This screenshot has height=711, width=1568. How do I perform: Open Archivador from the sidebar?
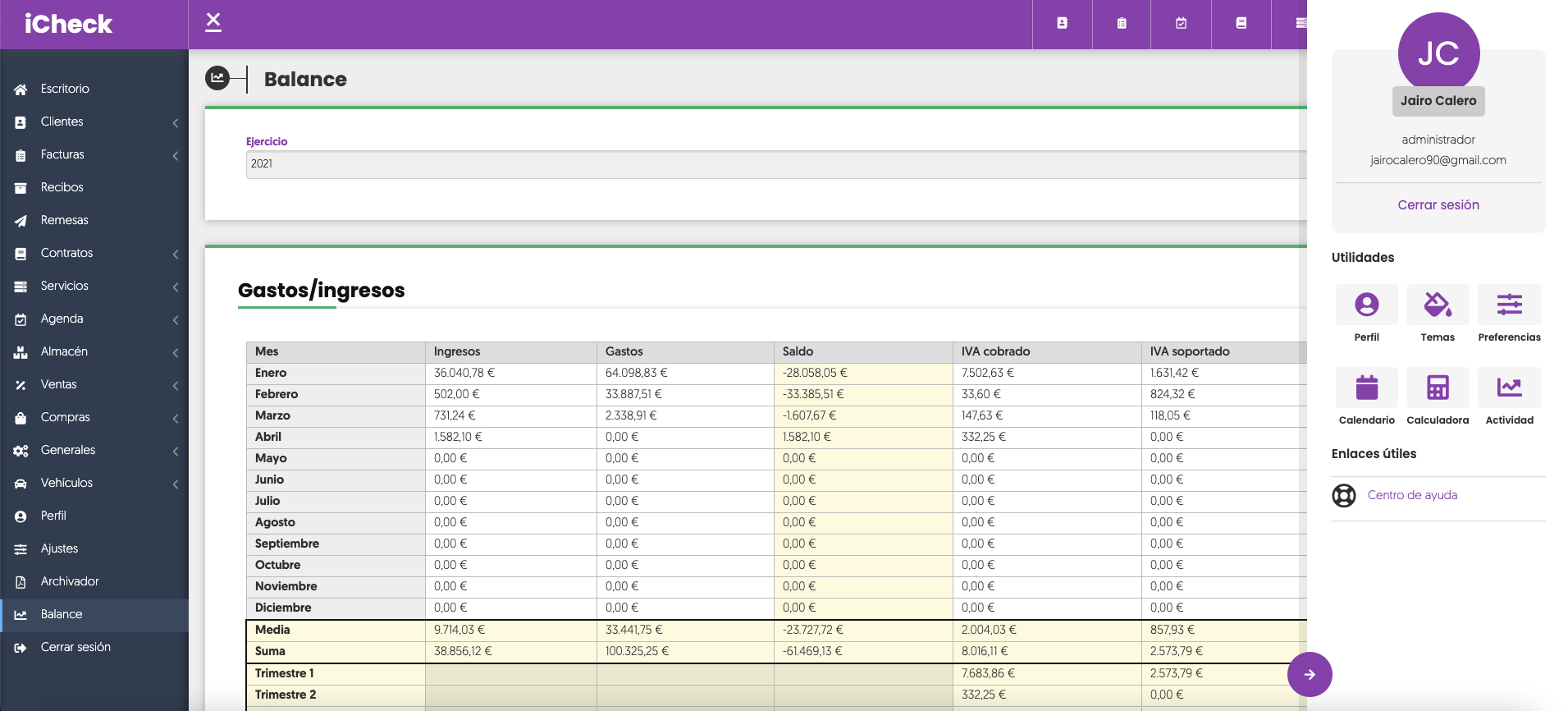70,581
